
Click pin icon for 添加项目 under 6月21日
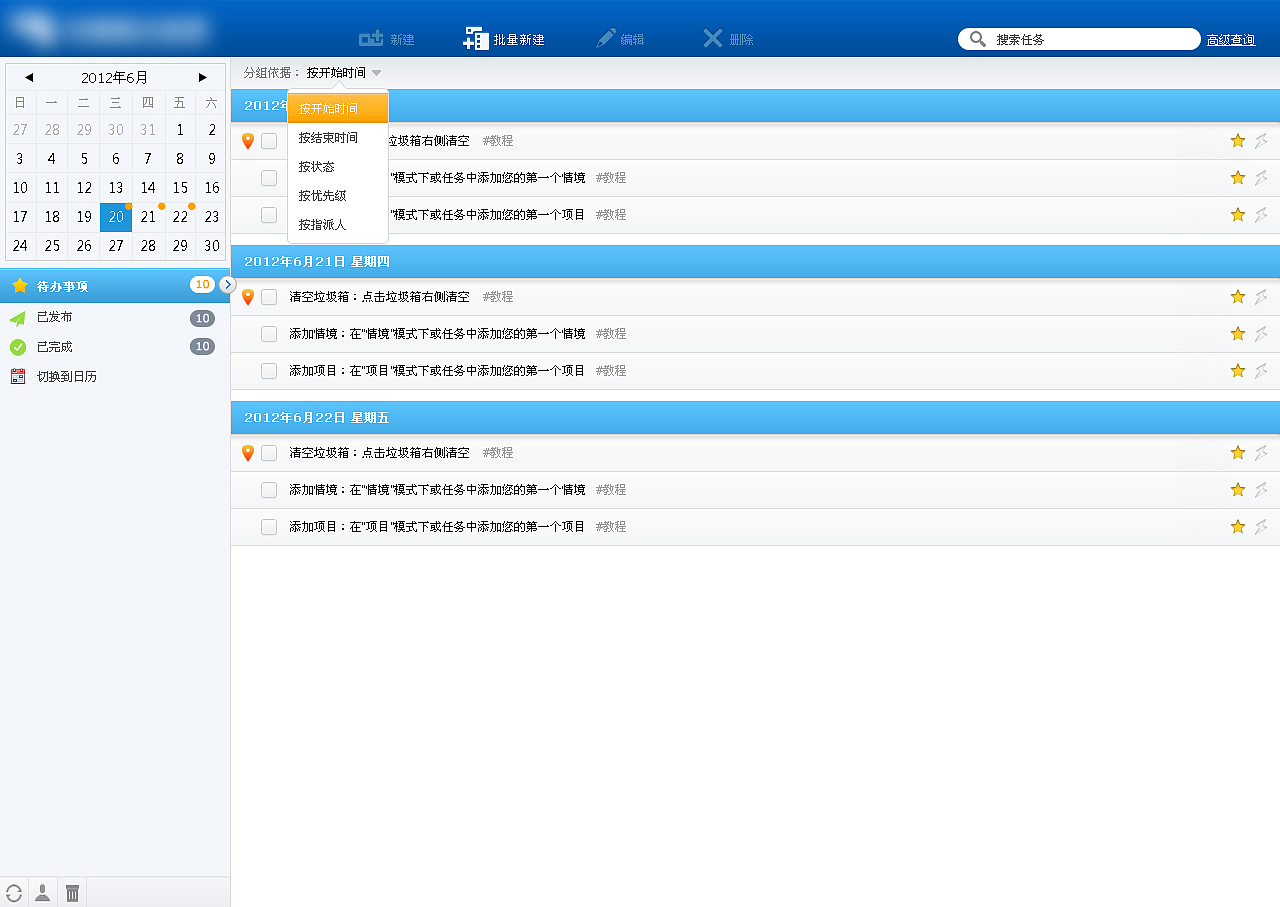click(x=1261, y=371)
